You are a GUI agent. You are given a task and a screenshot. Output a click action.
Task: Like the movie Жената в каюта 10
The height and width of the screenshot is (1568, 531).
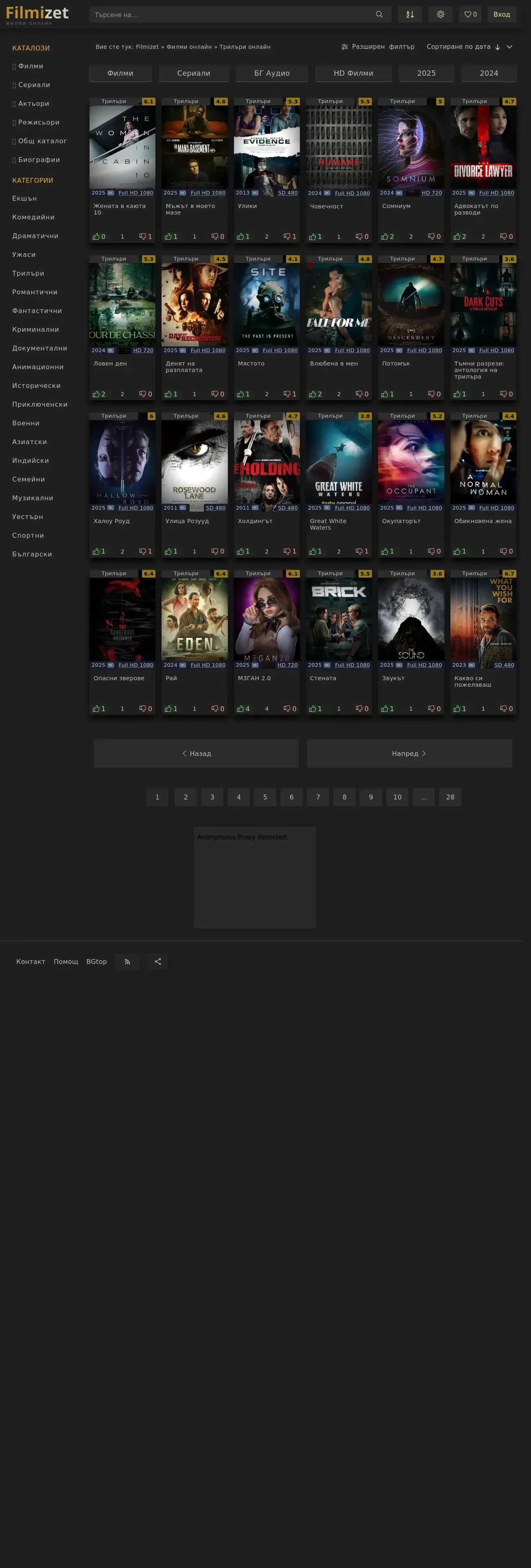[99, 237]
